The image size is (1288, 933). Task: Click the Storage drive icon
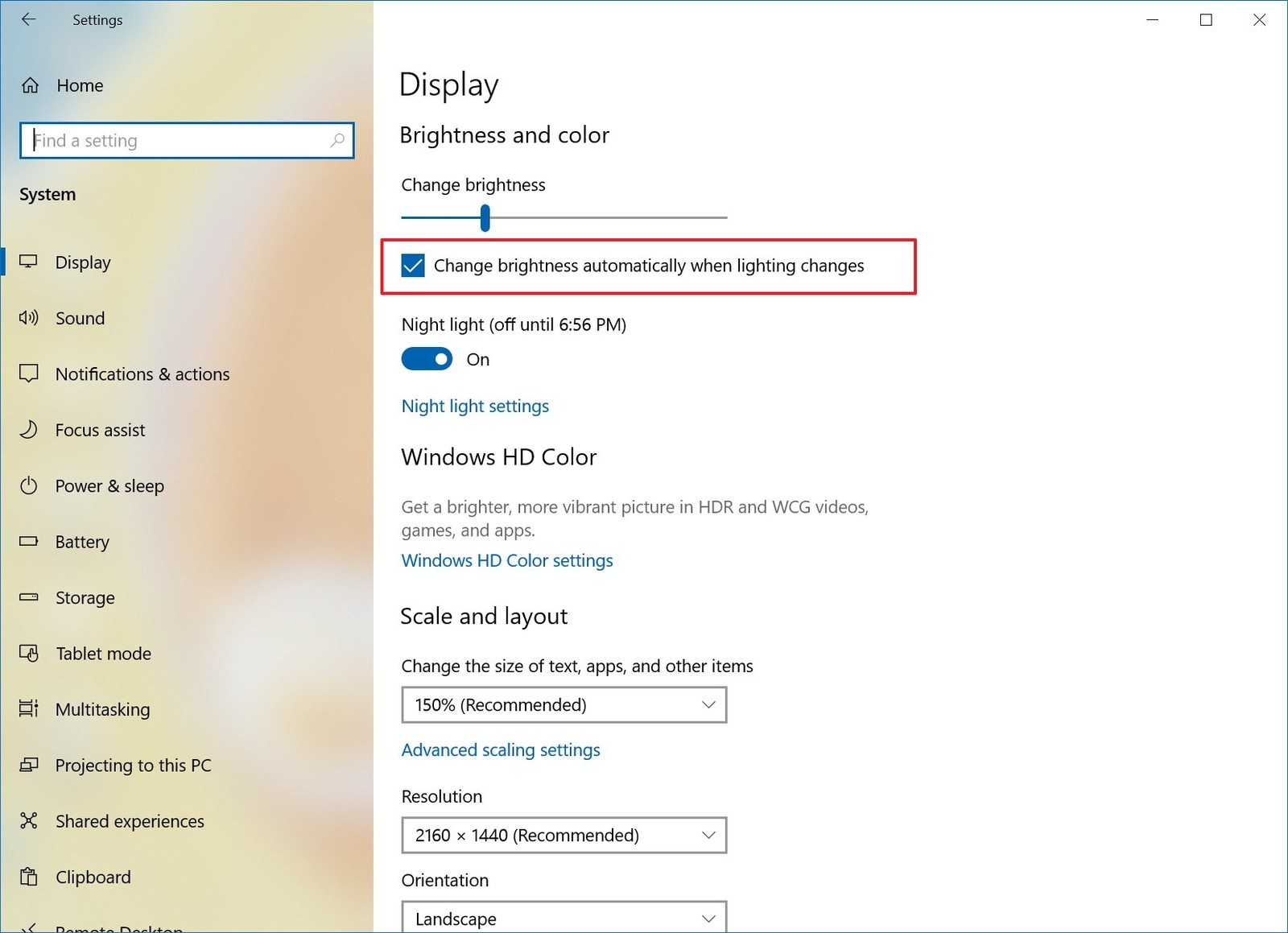point(29,597)
